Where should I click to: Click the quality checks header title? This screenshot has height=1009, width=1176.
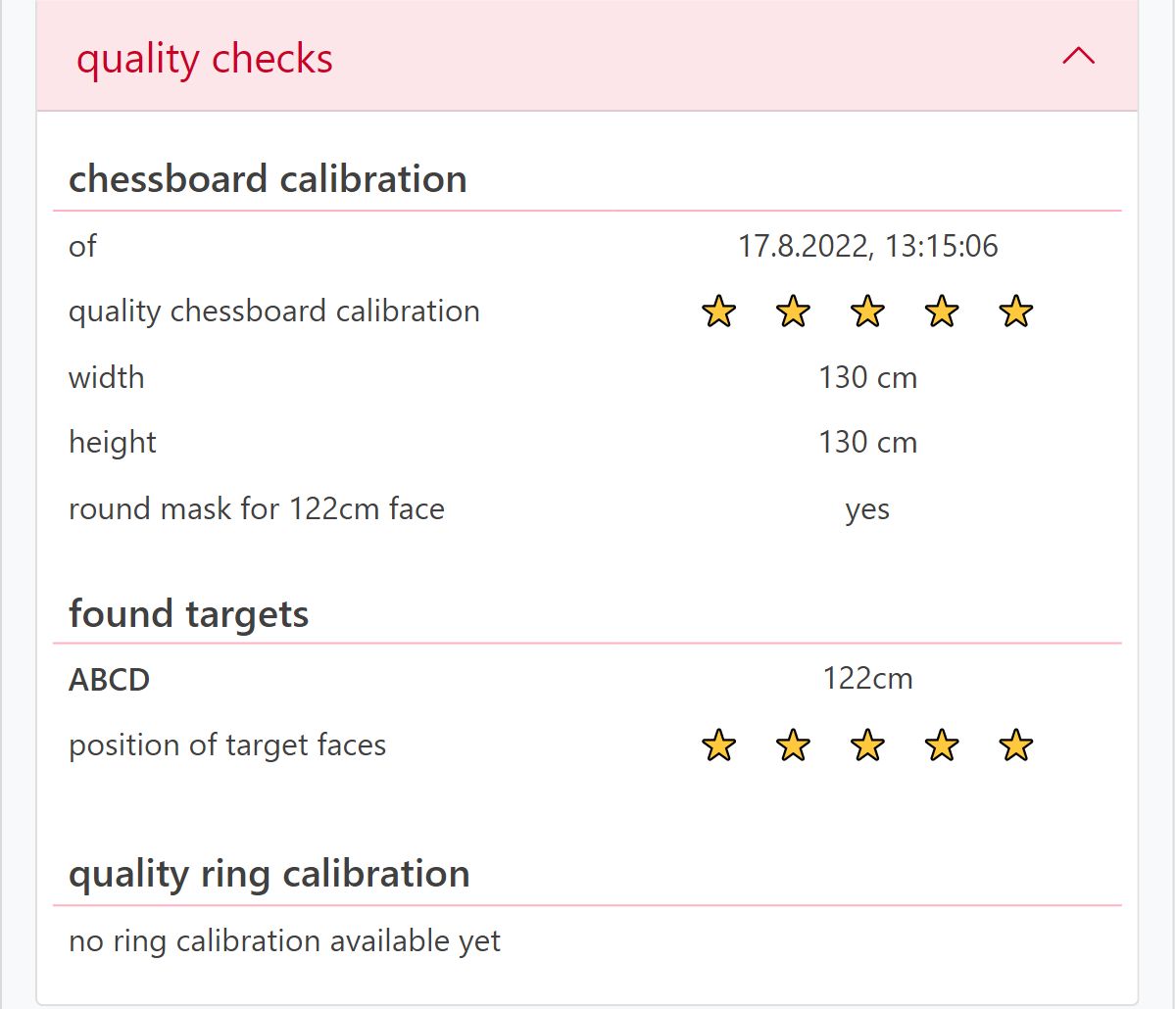tap(205, 59)
